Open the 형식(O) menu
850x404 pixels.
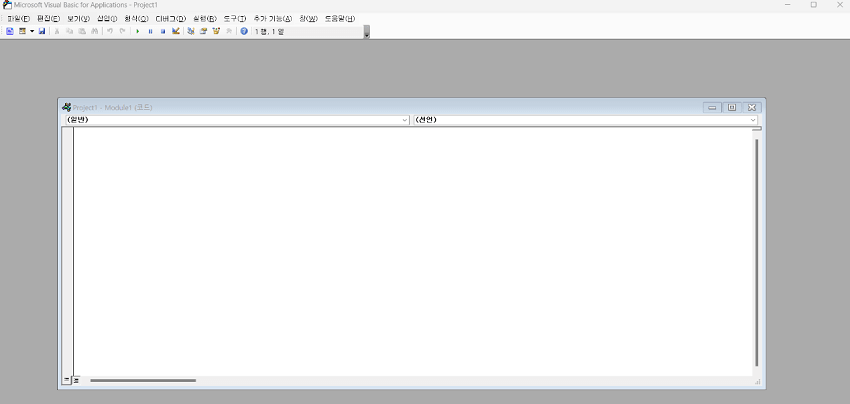pyautogui.click(x=136, y=18)
